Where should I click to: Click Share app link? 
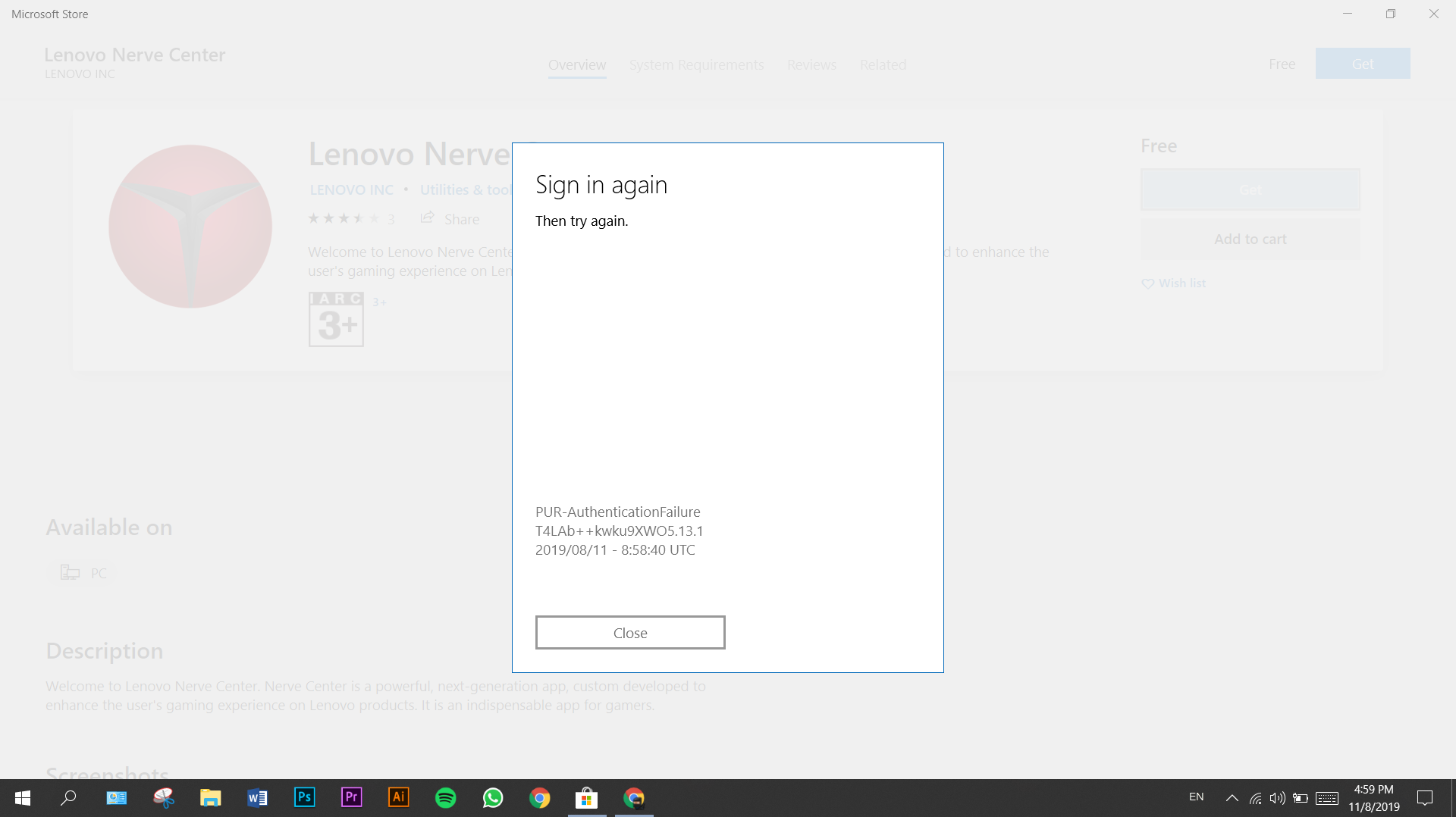coord(450,219)
